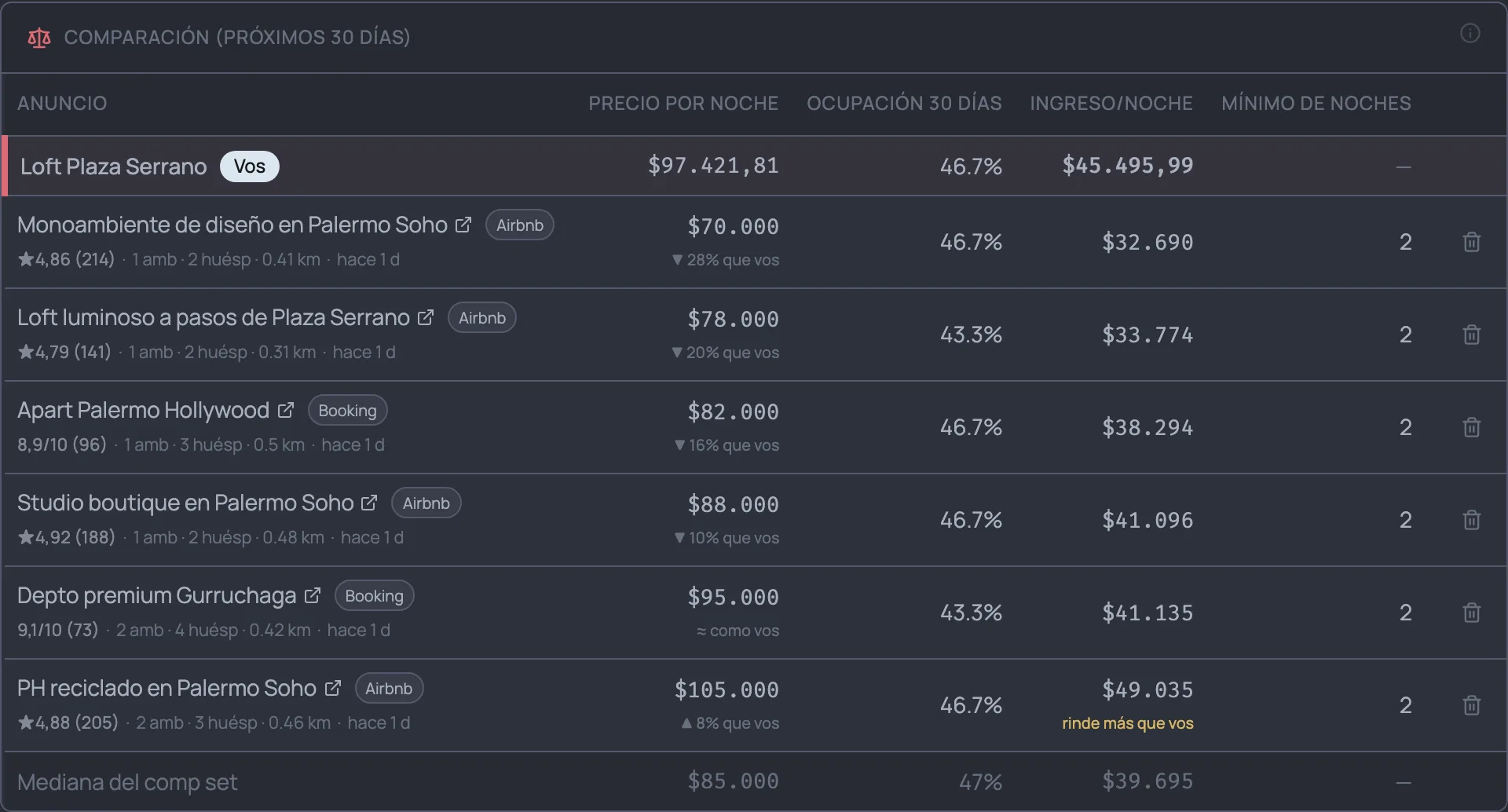Open external link icon for Depto premium Gurruchaga
The width and height of the screenshot is (1508, 812).
click(x=313, y=595)
